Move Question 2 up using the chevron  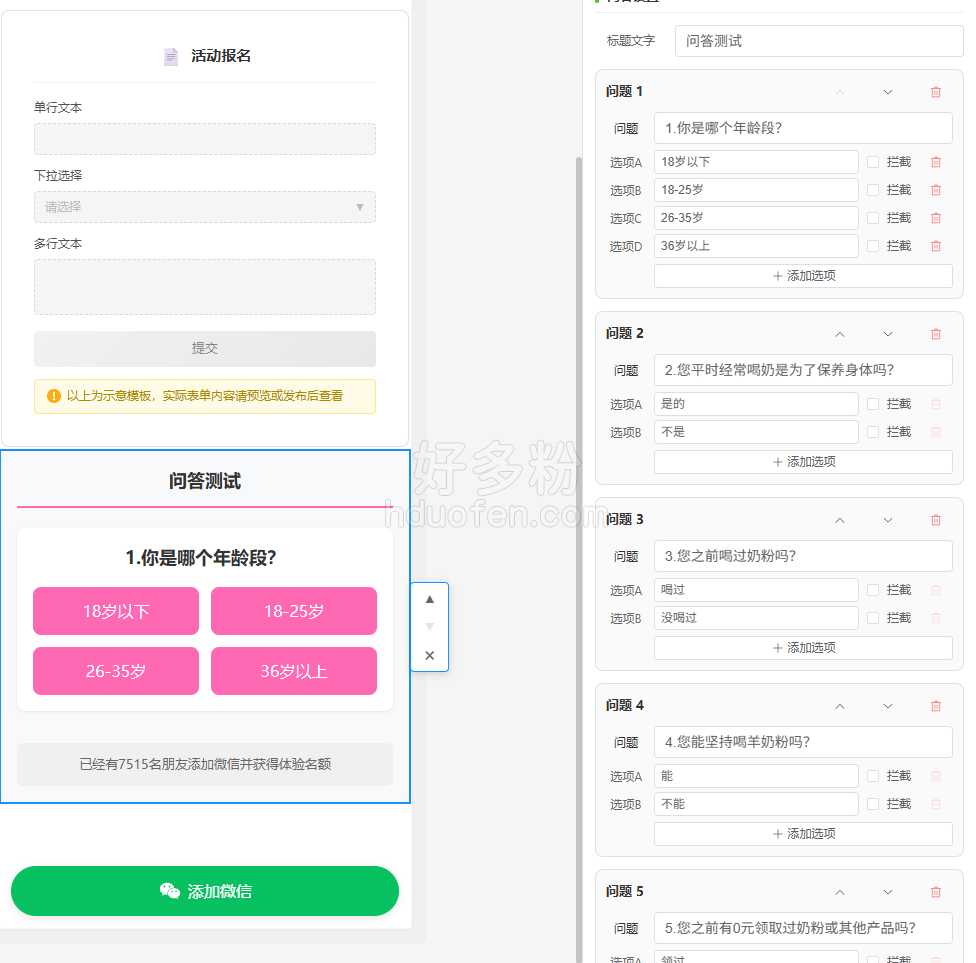[840, 334]
